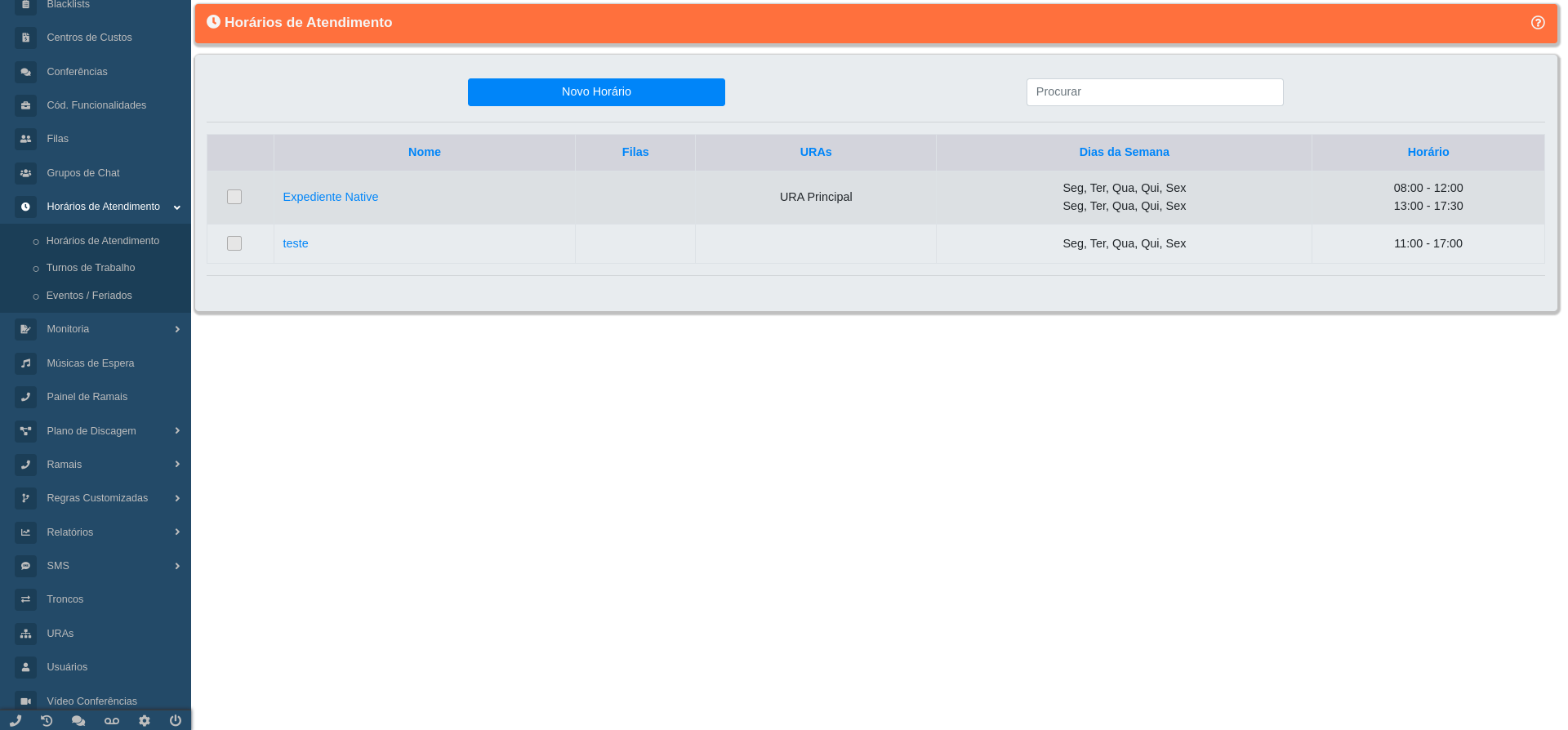Go to Troncos menu label
Screen dimensions: 1568x730
tap(65, 599)
